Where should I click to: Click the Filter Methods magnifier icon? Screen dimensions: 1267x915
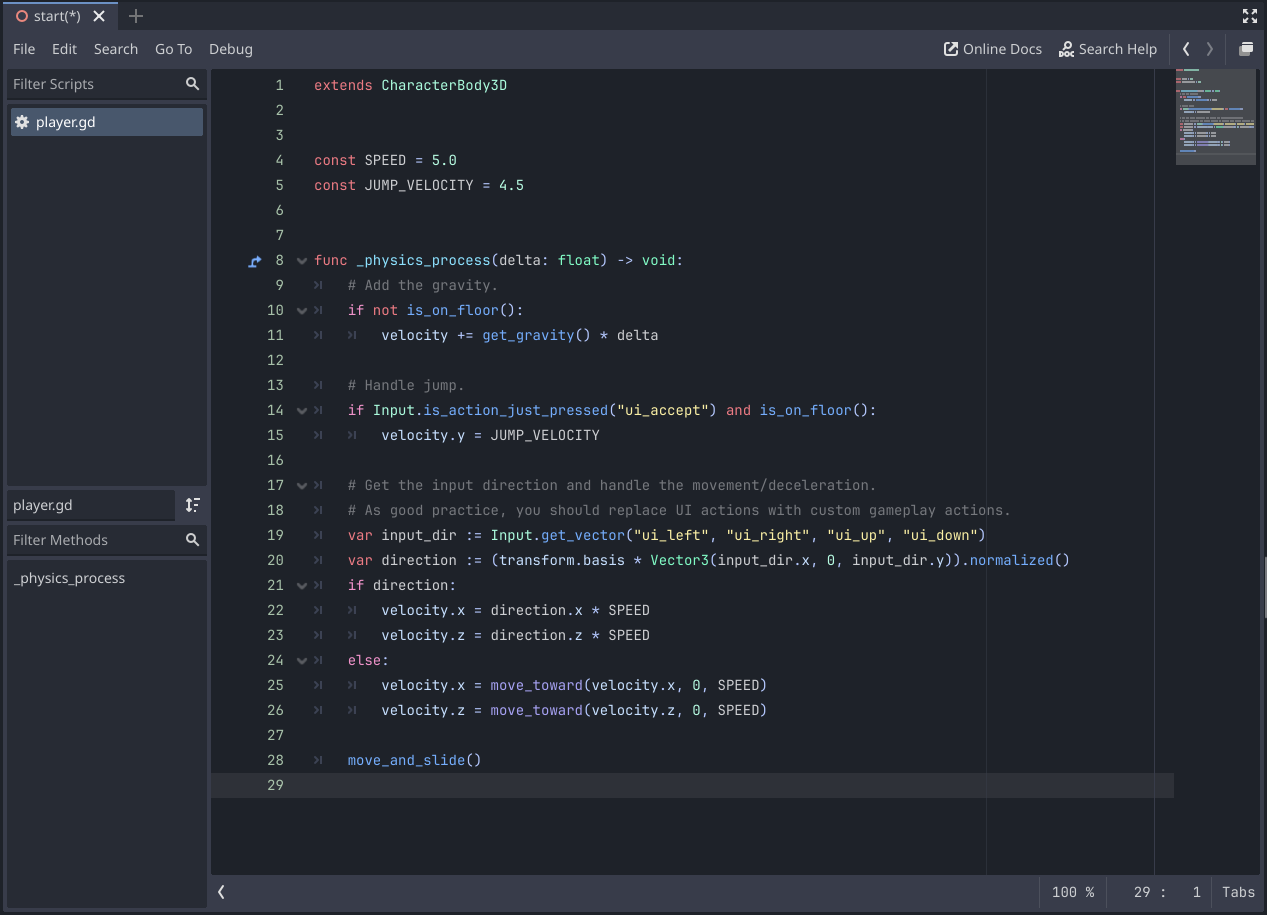click(x=190, y=540)
